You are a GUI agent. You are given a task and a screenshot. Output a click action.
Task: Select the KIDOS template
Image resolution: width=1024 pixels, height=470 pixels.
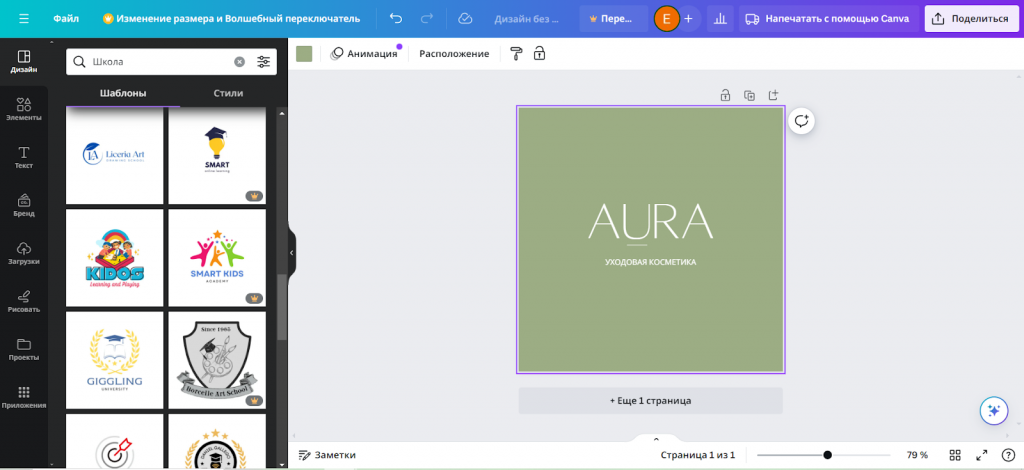[x=114, y=258]
